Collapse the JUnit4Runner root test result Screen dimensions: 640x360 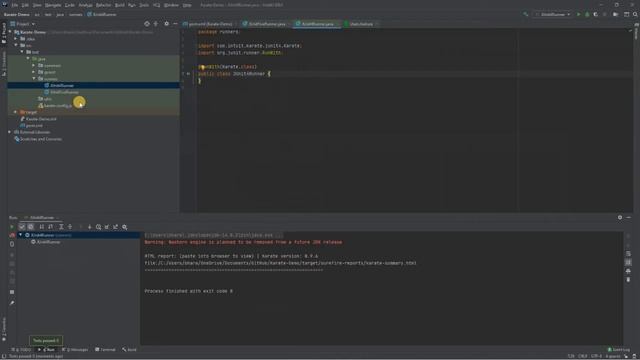click(20, 235)
